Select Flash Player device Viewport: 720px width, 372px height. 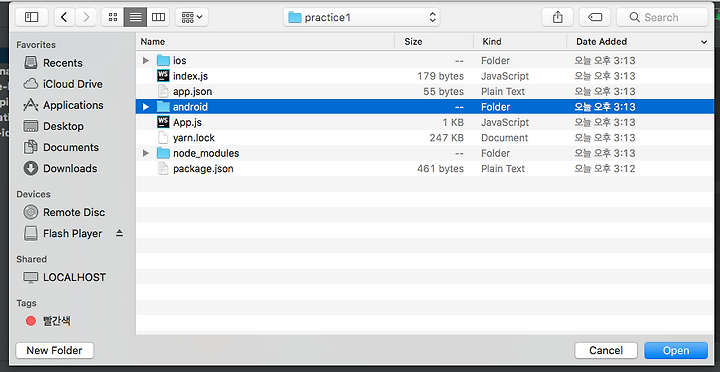pos(73,233)
